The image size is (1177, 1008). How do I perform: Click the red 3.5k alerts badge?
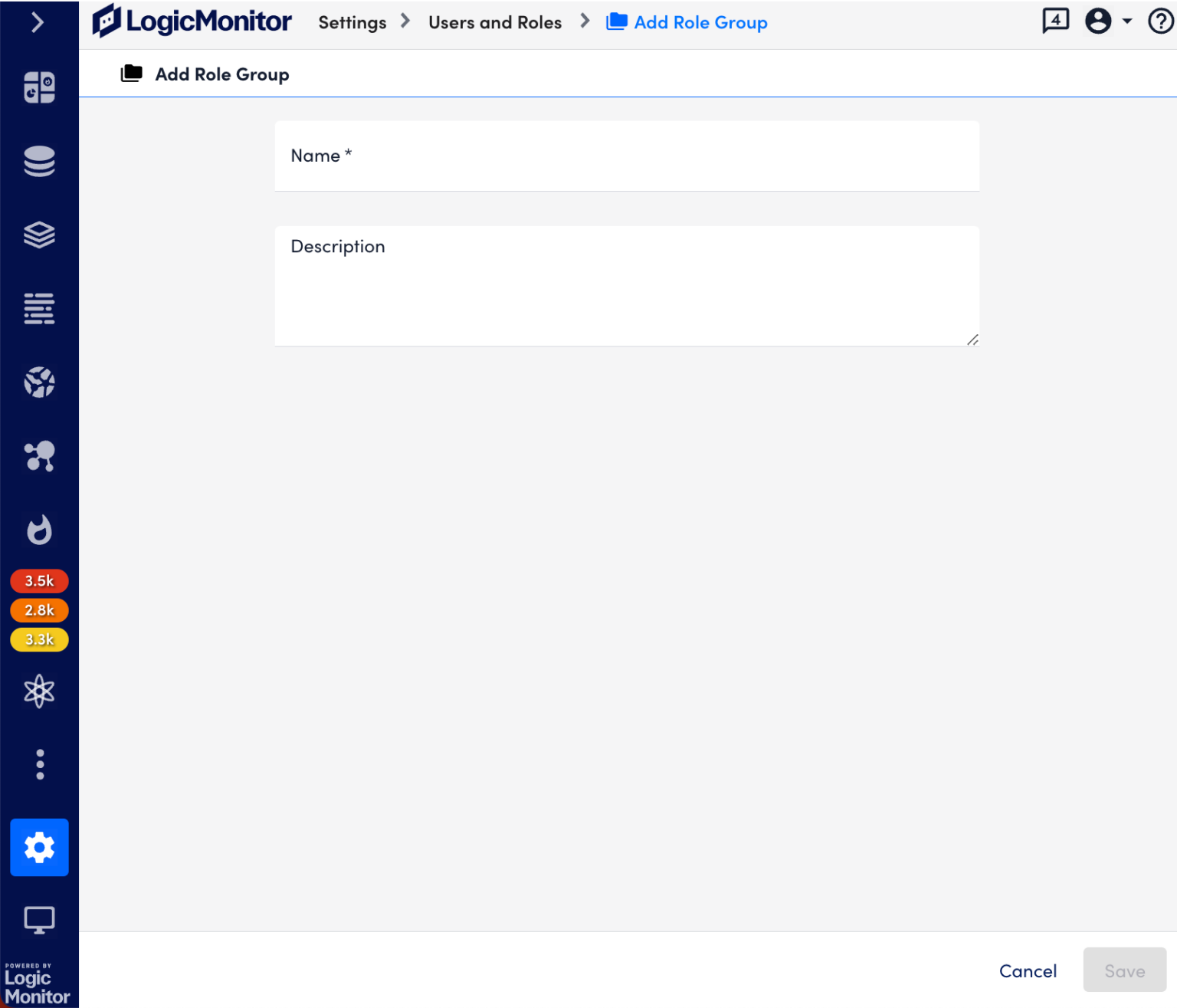39,580
